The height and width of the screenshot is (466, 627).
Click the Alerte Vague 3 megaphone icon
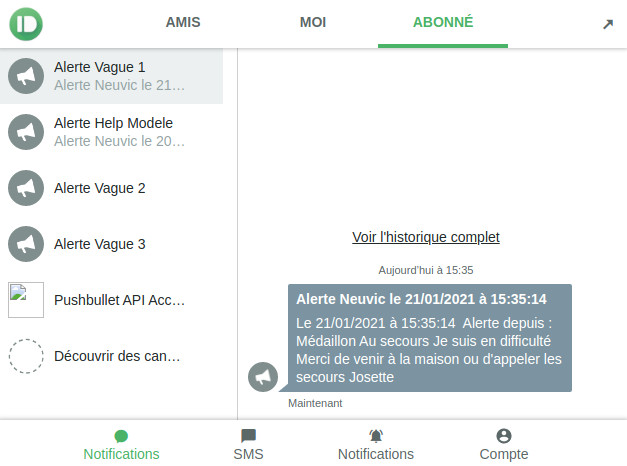[26, 244]
